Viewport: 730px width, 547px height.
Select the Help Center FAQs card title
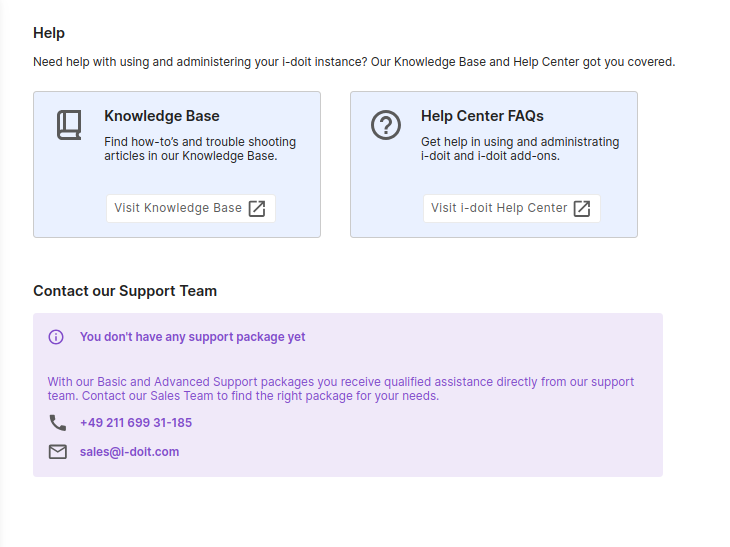click(x=482, y=116)
